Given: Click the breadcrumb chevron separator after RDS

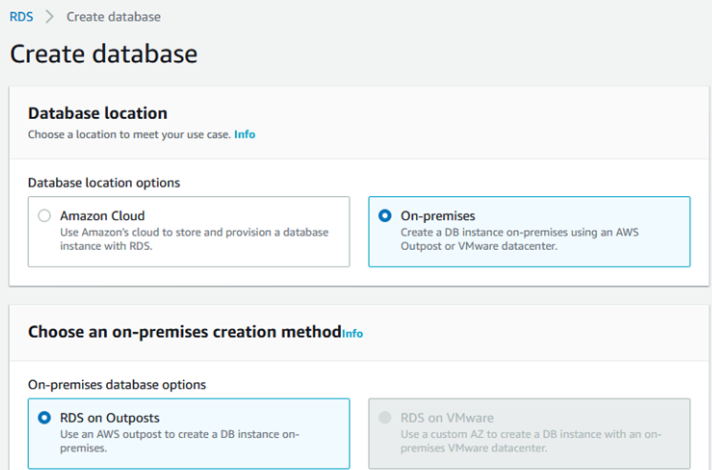Looking at the screenshot, I should tap(49, 17).
